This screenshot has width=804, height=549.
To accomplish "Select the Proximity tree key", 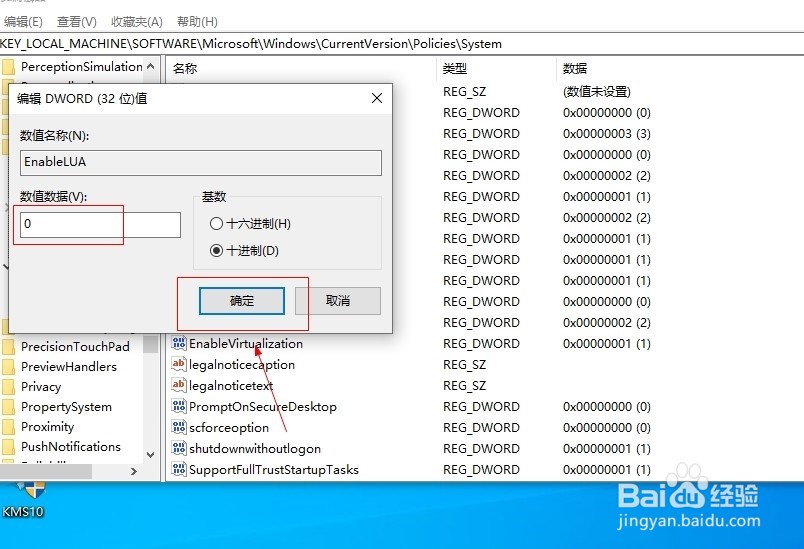I will (48, 427).
